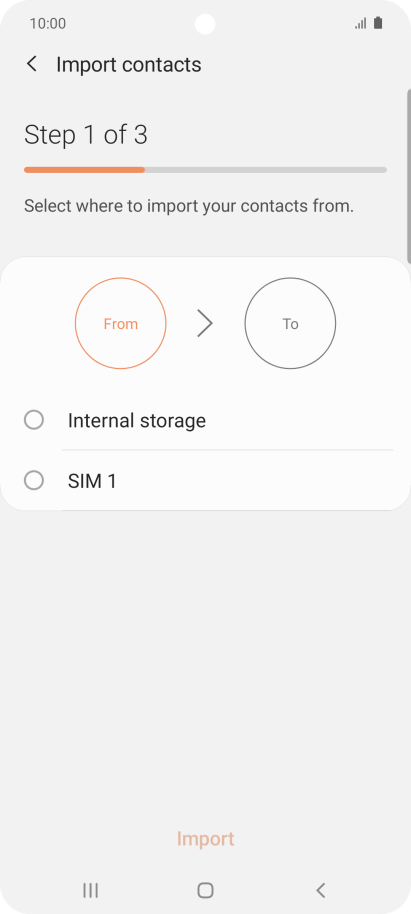Tap the system Back navigation button
411x914 pixels.
pos(320,890)
